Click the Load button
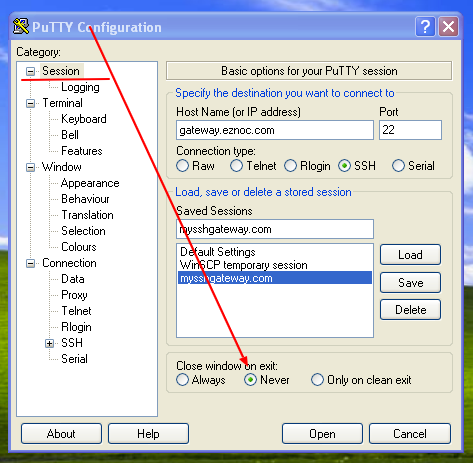Image resolution: width=473 pixels, height=463 pixels. [x=410, y=255]
